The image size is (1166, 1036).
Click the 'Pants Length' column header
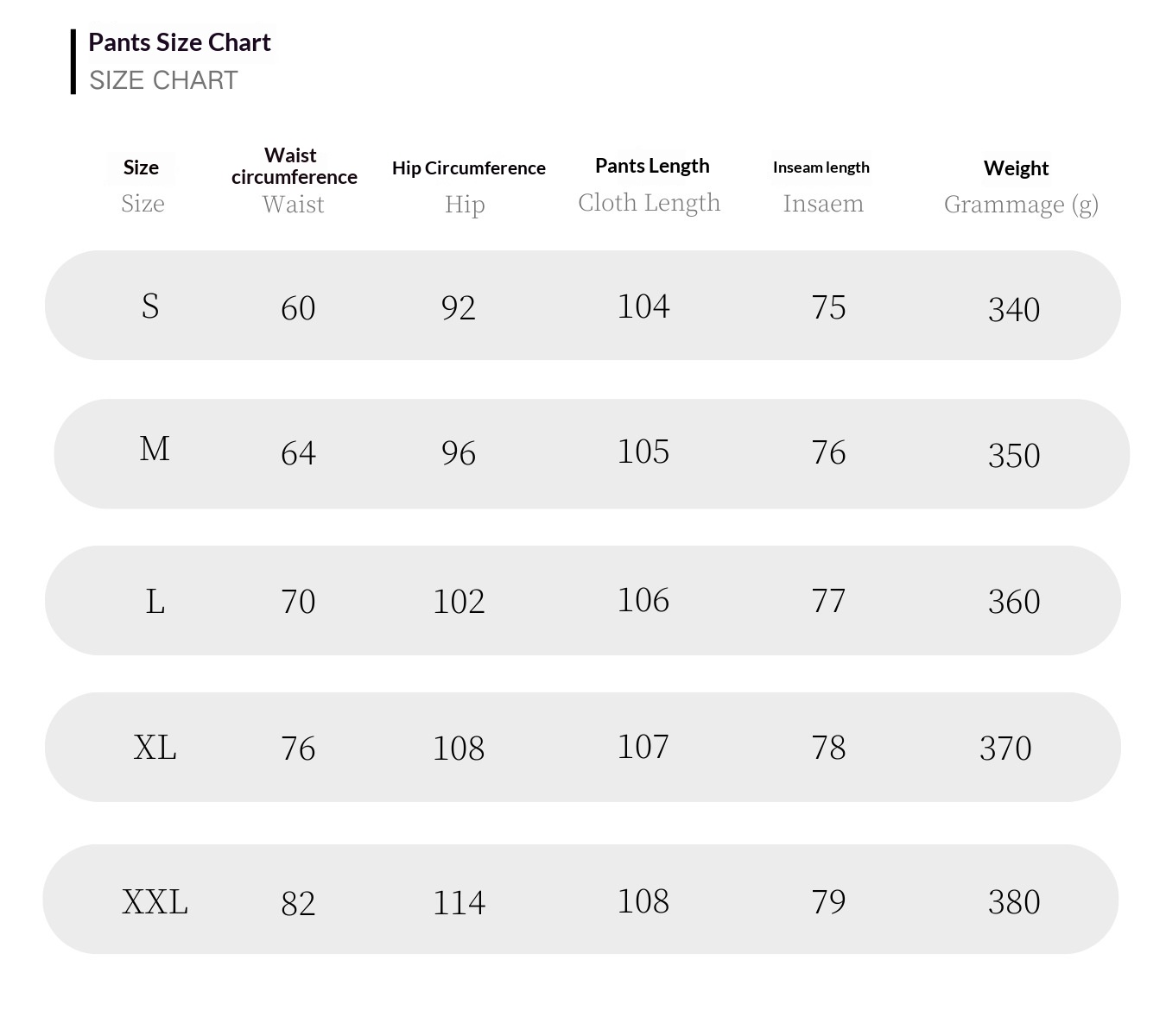click(652, 166)
